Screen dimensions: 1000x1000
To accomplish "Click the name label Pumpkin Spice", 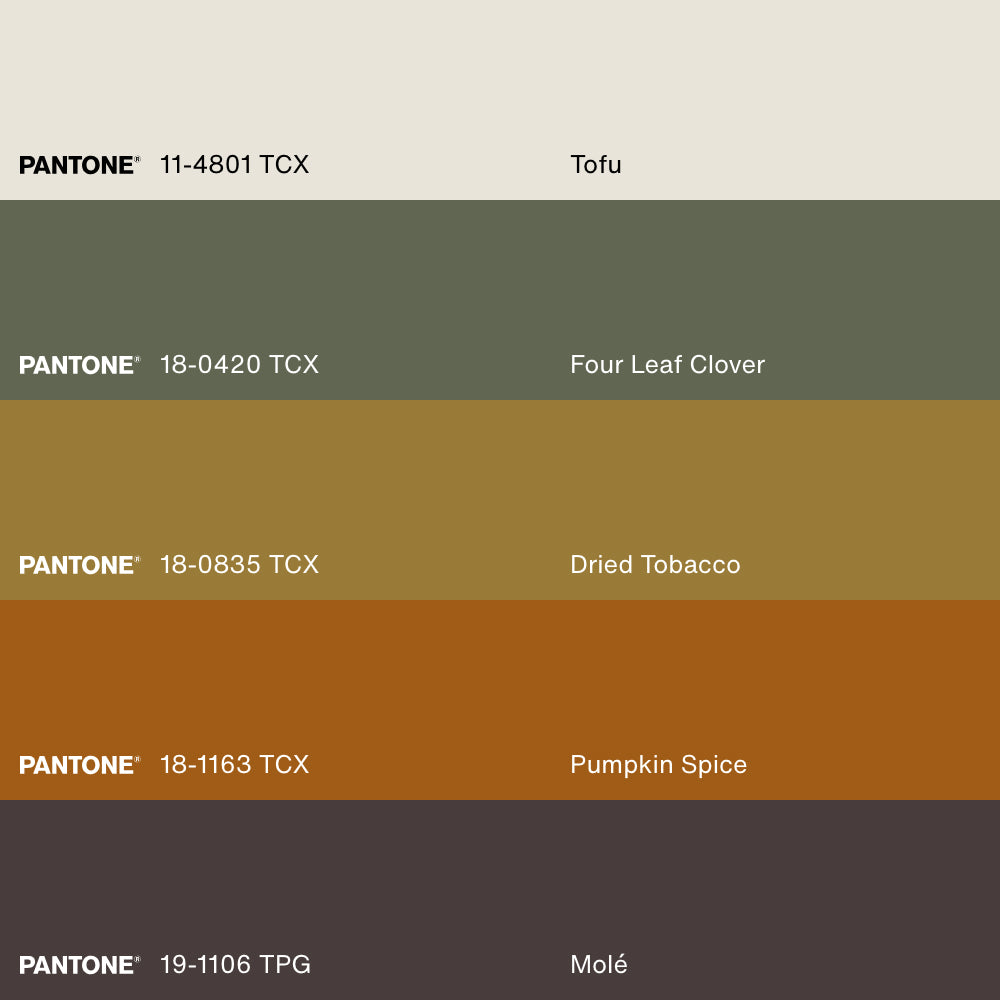I will tap(658, 765).
